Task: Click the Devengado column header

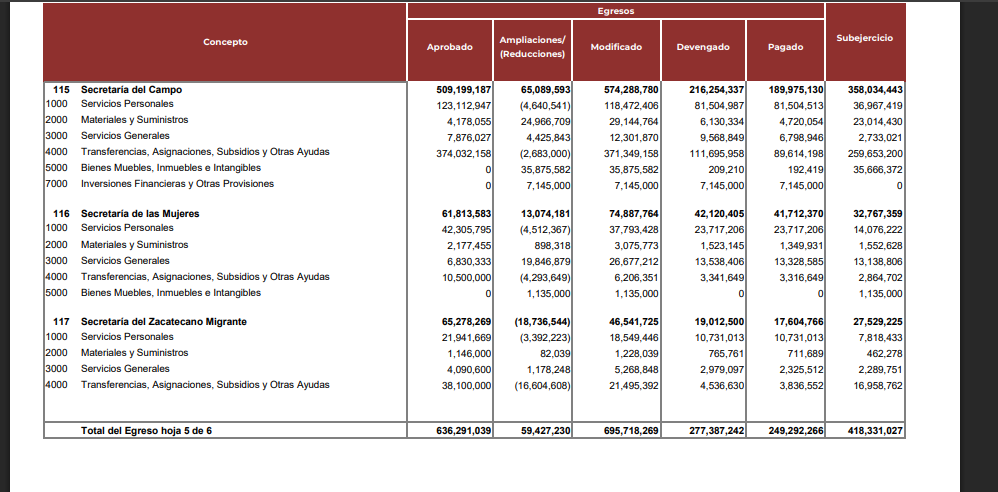Action: (x=702, y=47)
